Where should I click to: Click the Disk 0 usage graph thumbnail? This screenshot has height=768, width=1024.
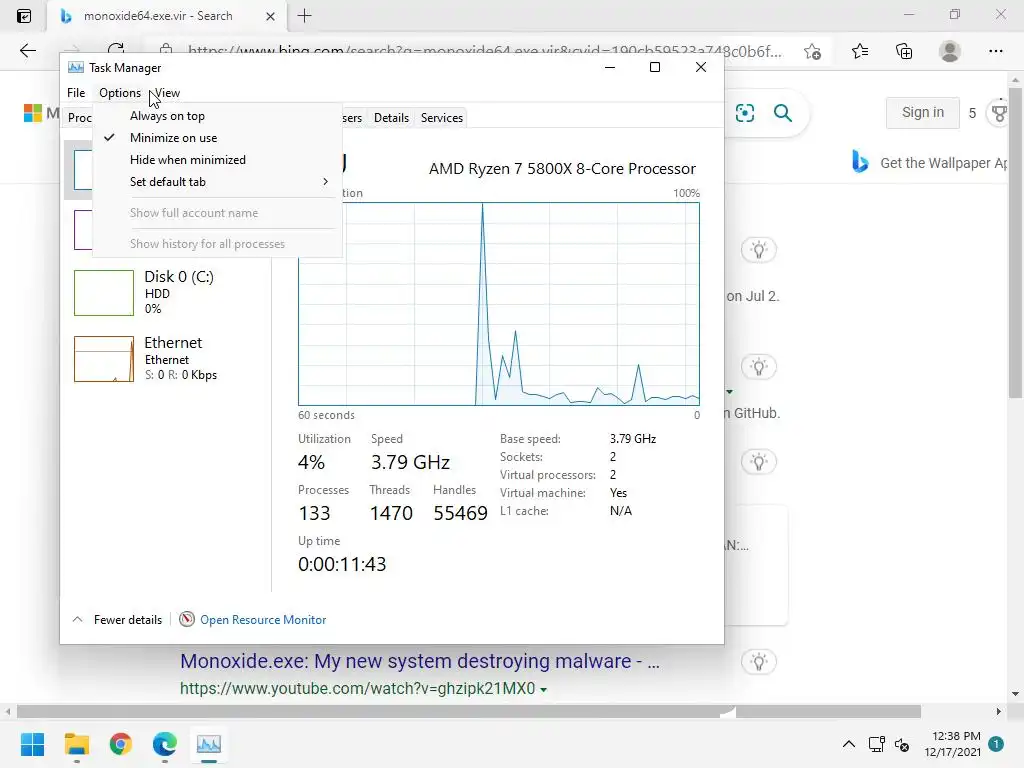(104, 293)
